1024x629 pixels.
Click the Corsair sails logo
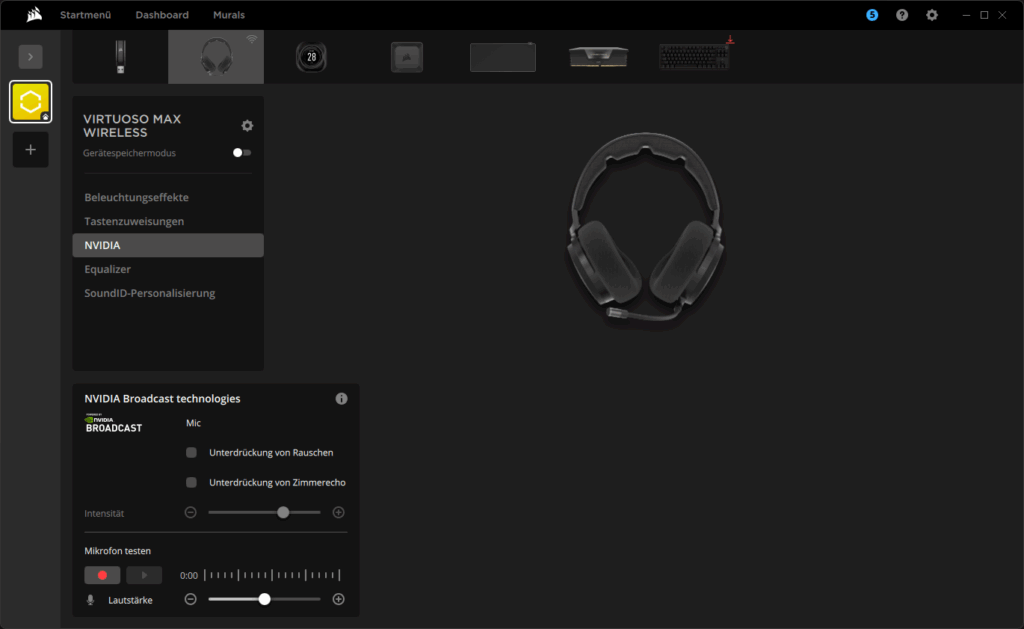coord(33,15)
